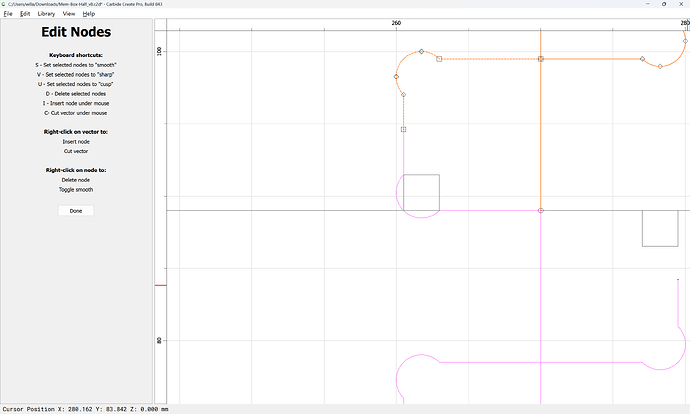
Task: Click the 'C- Cut vector under mouse' text
Action: [x=76, y=113]
